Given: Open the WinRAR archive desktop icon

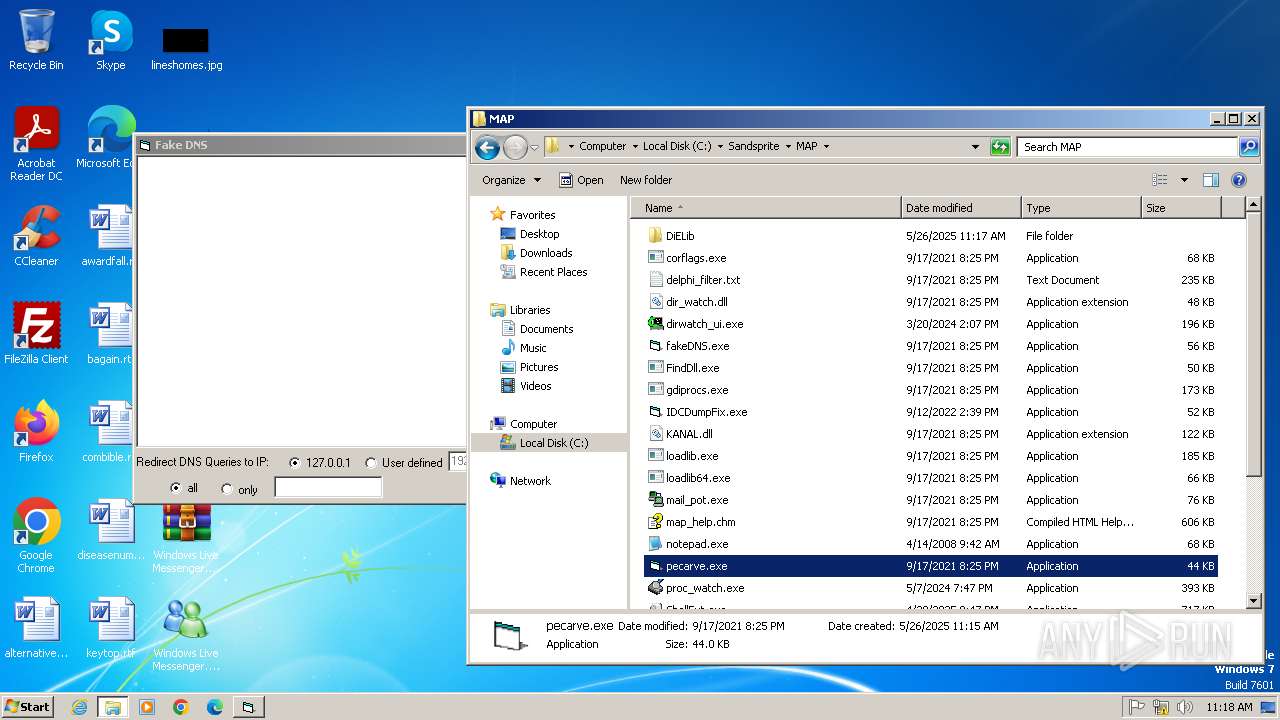Looking at the screenshot, I should pyautogui.click(x=187, y=524).
